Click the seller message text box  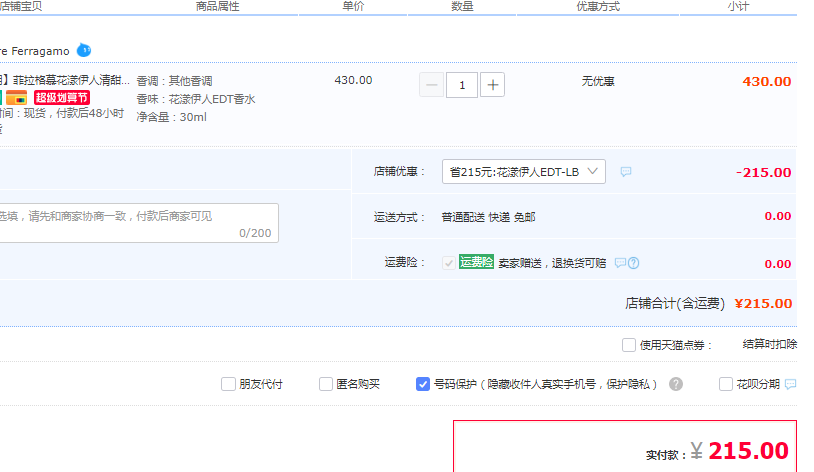pos(138,223)
